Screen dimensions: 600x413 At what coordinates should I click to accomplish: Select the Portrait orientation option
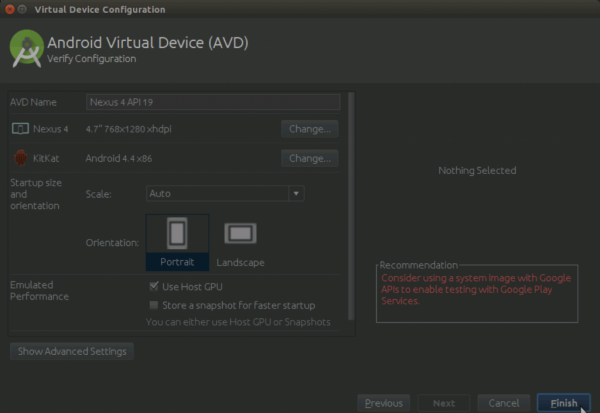point(177,243)
